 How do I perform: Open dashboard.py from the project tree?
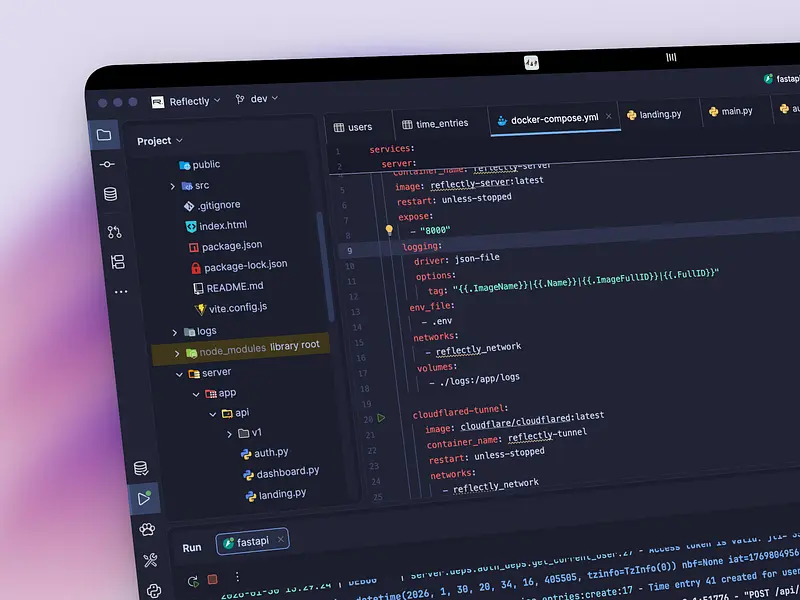(288, 472)
